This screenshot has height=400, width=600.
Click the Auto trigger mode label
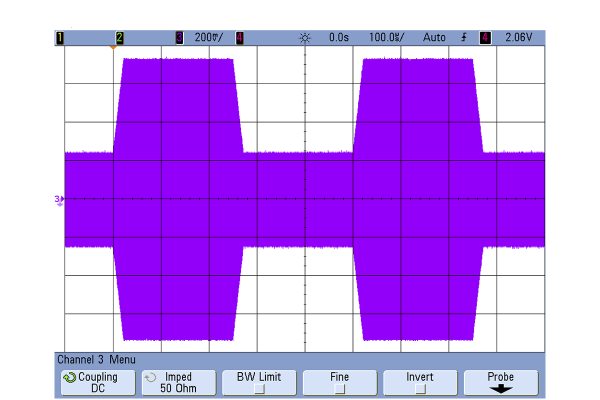tap(434, 37)
